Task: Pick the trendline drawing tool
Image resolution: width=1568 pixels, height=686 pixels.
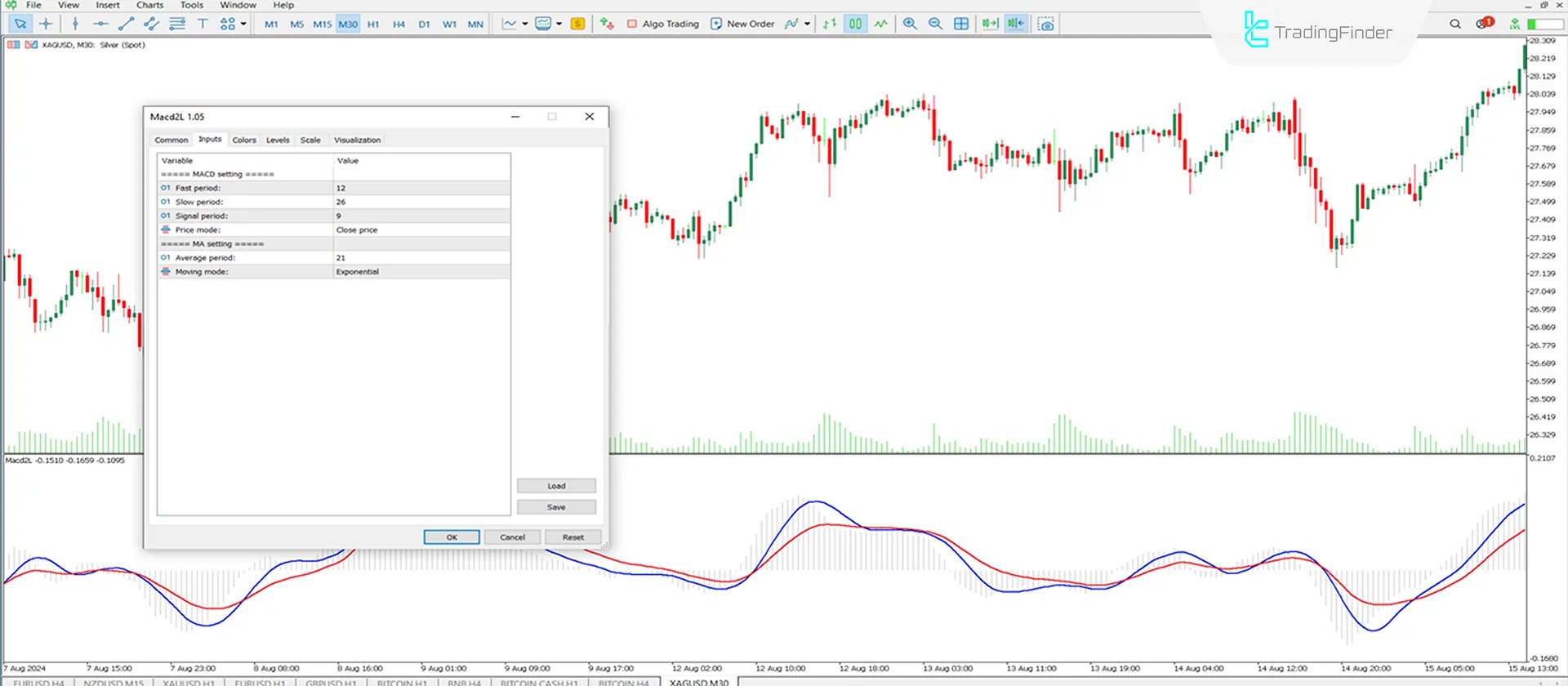Action: pyautogui.click(x=126, y=24)
